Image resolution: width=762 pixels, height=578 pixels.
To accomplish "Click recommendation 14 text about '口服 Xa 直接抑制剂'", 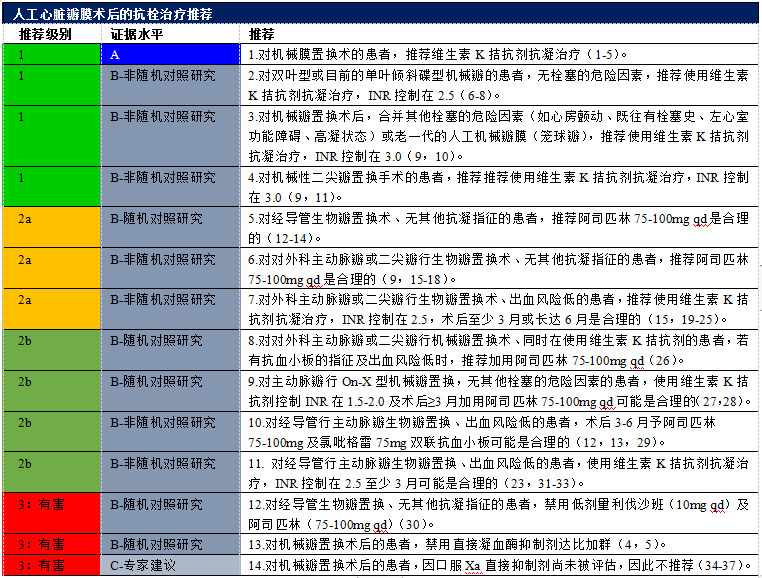I will [500, 565].
